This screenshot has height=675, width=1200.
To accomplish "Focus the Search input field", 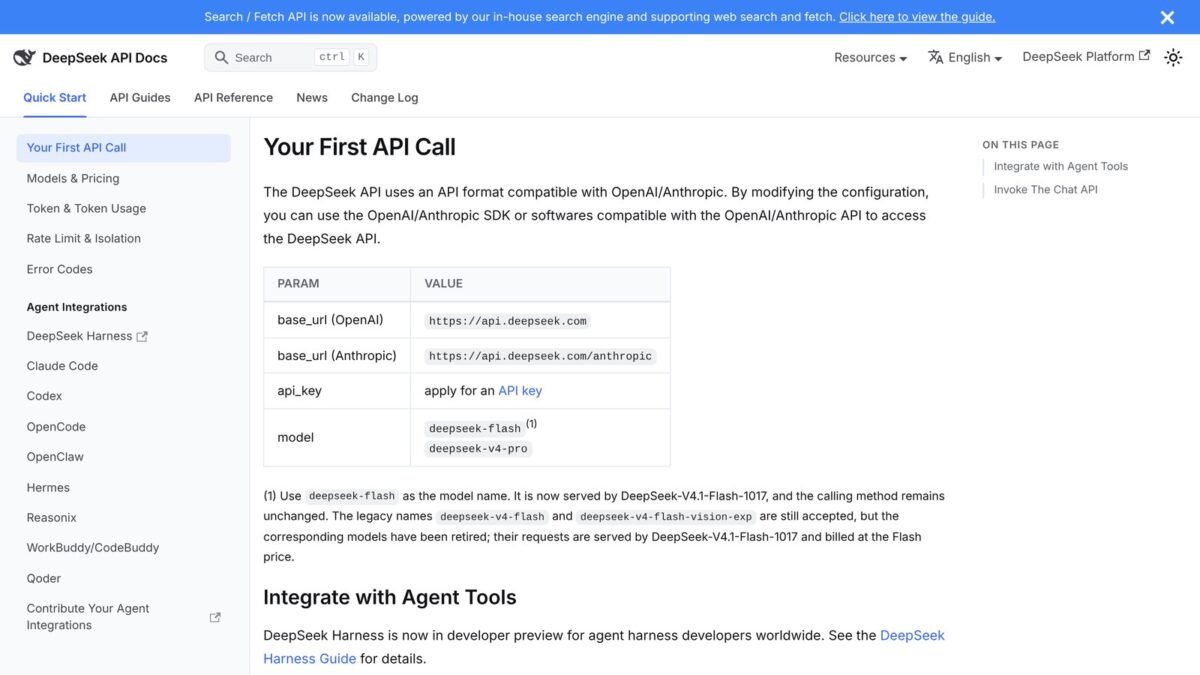I will [291, 58].
